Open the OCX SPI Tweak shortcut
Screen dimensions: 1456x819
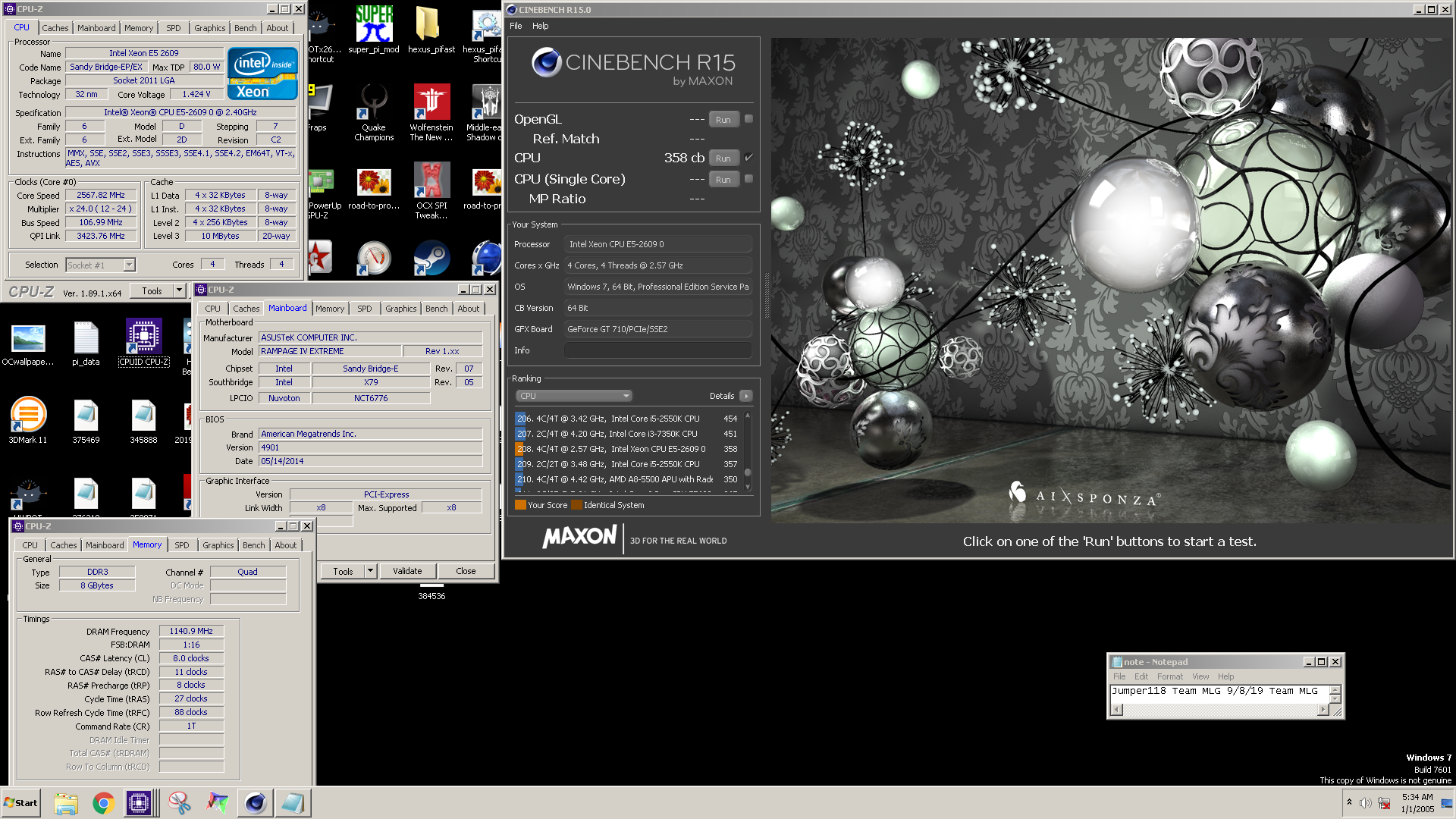click(x=431, y=190)
